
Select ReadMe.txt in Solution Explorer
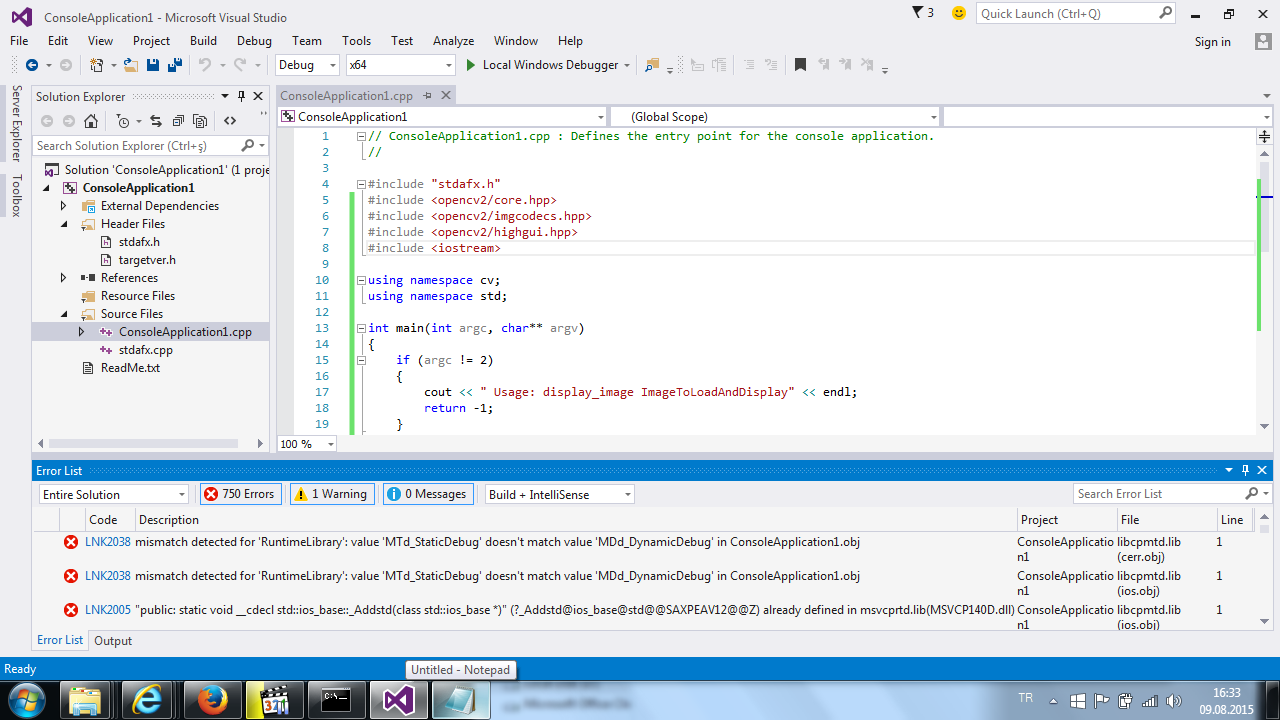(x=130, y=368)
